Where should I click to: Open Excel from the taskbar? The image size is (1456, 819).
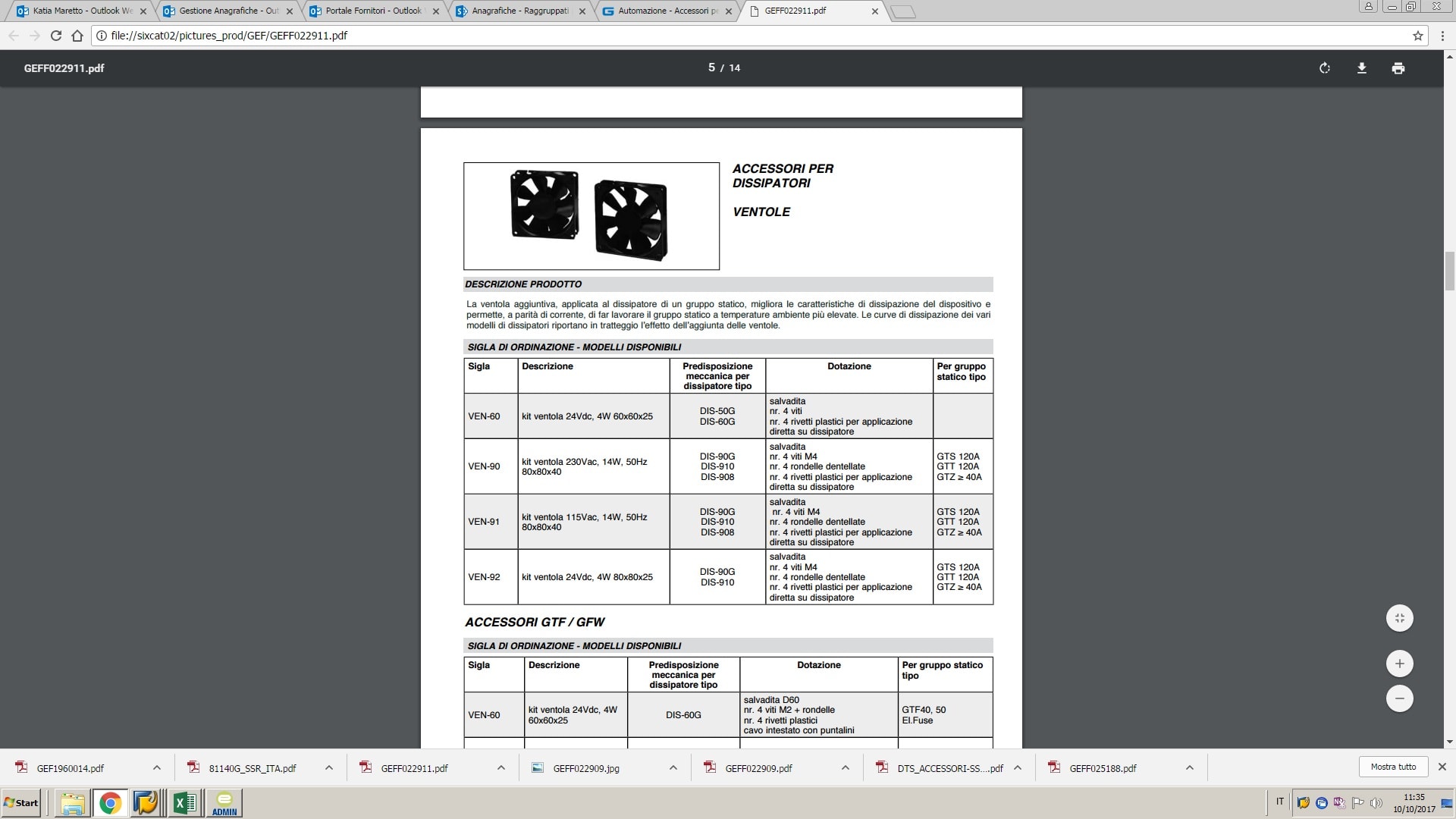tap(184, 802)
